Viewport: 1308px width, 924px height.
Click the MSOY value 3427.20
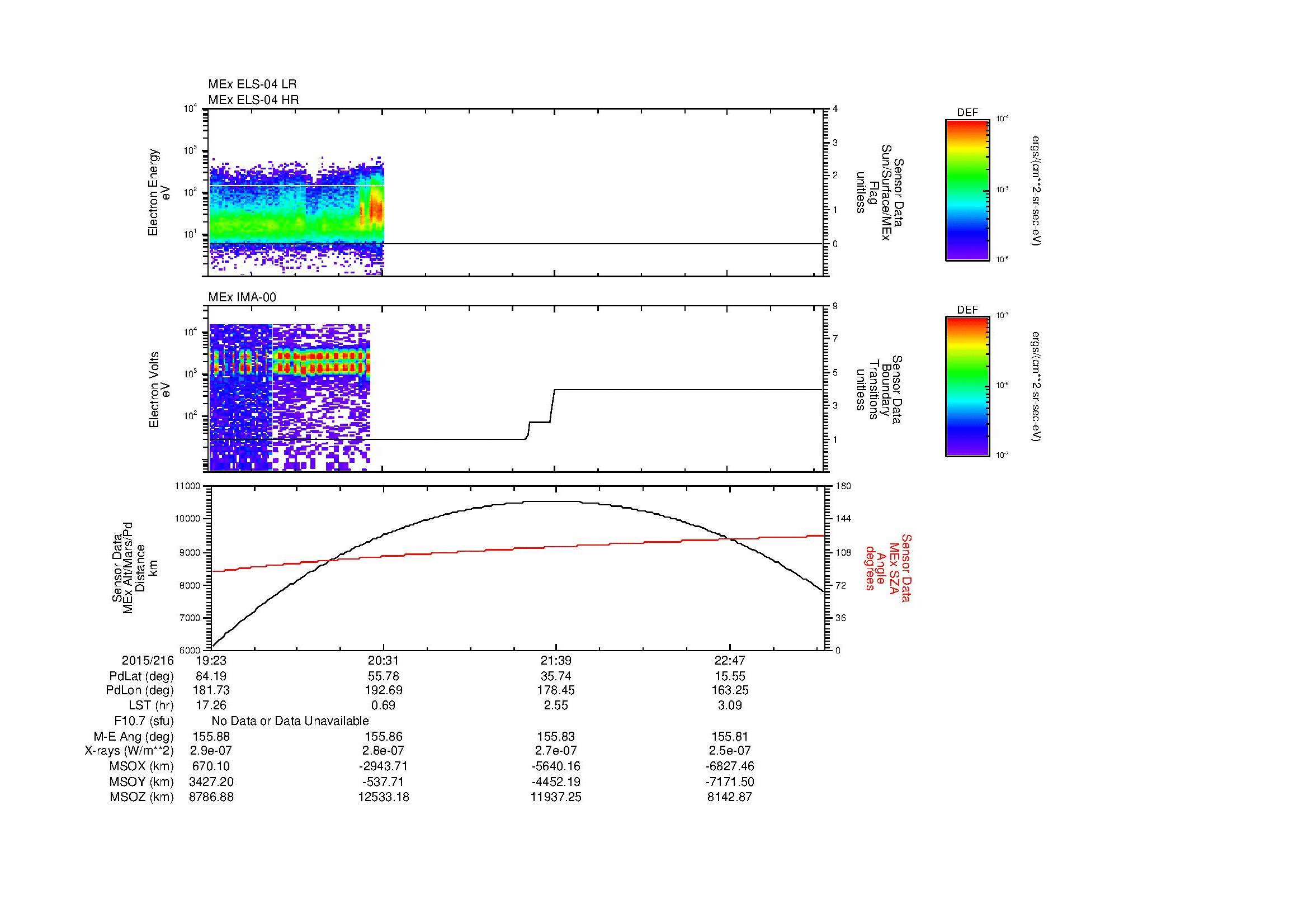click(211, 782)
